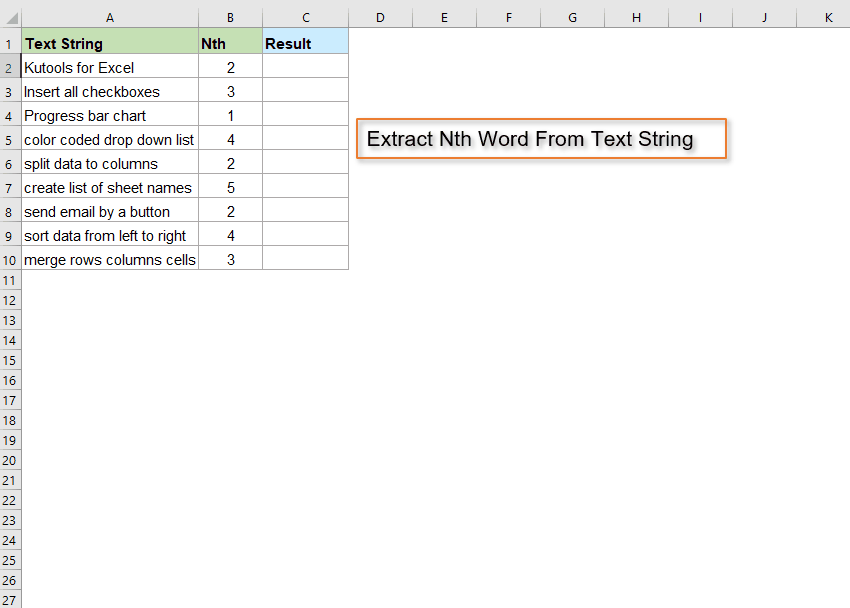Click the Select All corner button
The height and width of the screenshot is (608, 850).
point(10,17)
